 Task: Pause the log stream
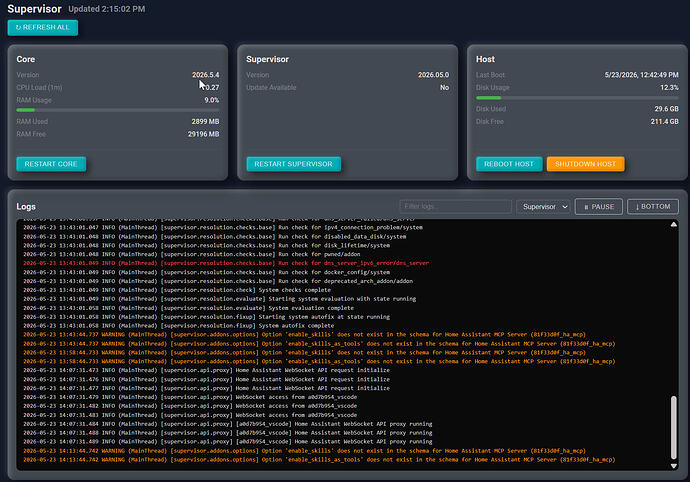tap(598, 206)
